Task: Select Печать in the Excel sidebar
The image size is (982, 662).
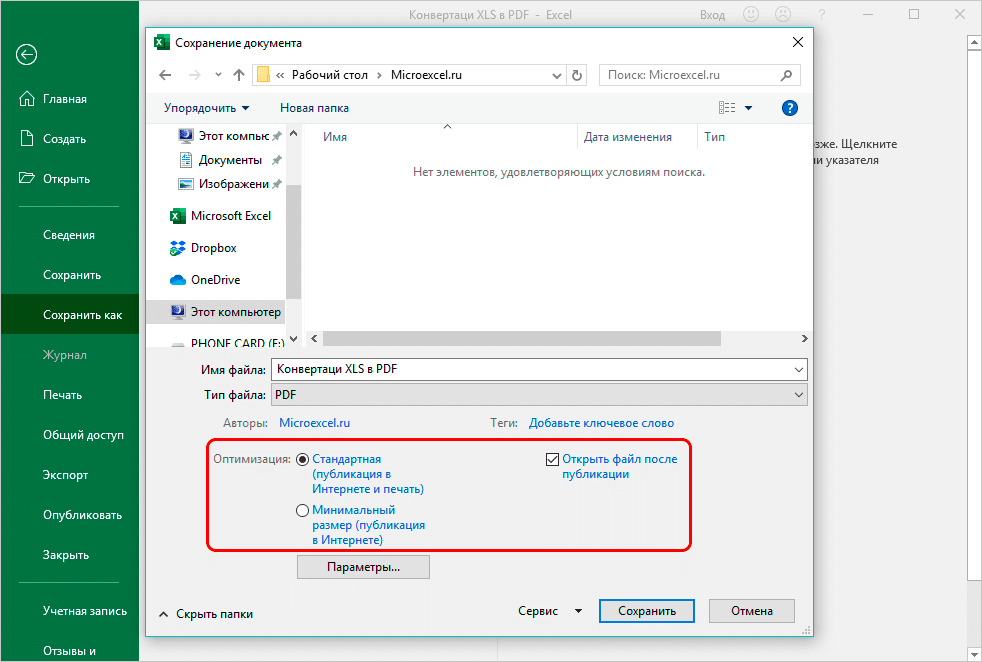Action: [62, 394]
